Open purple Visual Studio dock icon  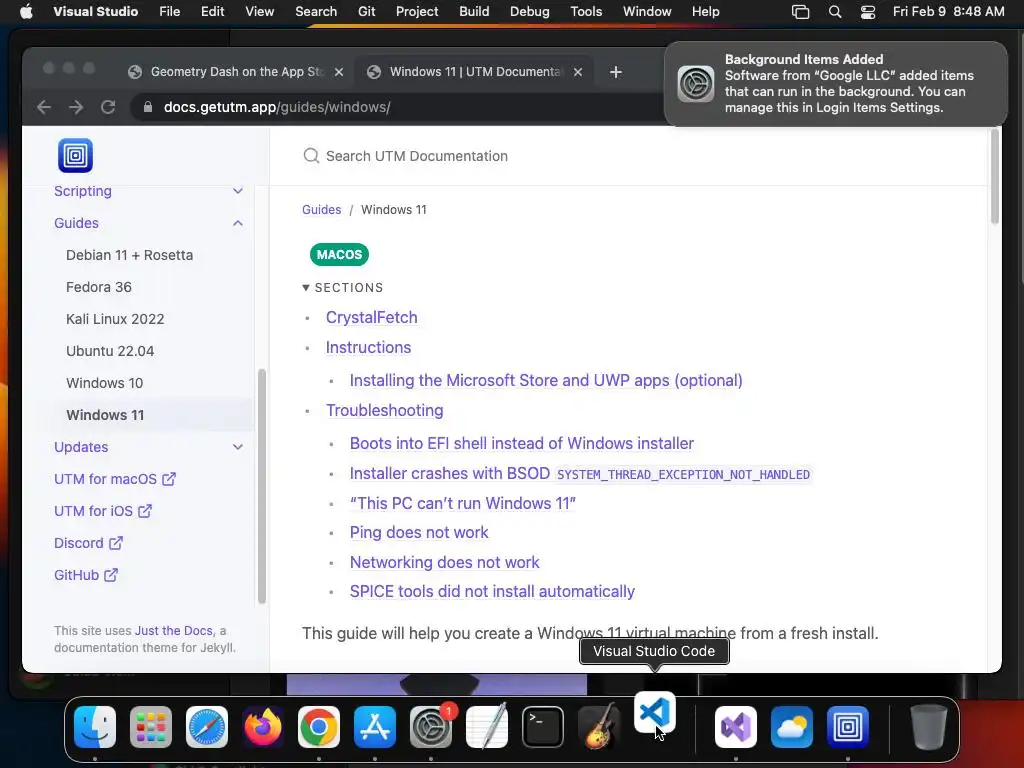(x=736, y=726)
